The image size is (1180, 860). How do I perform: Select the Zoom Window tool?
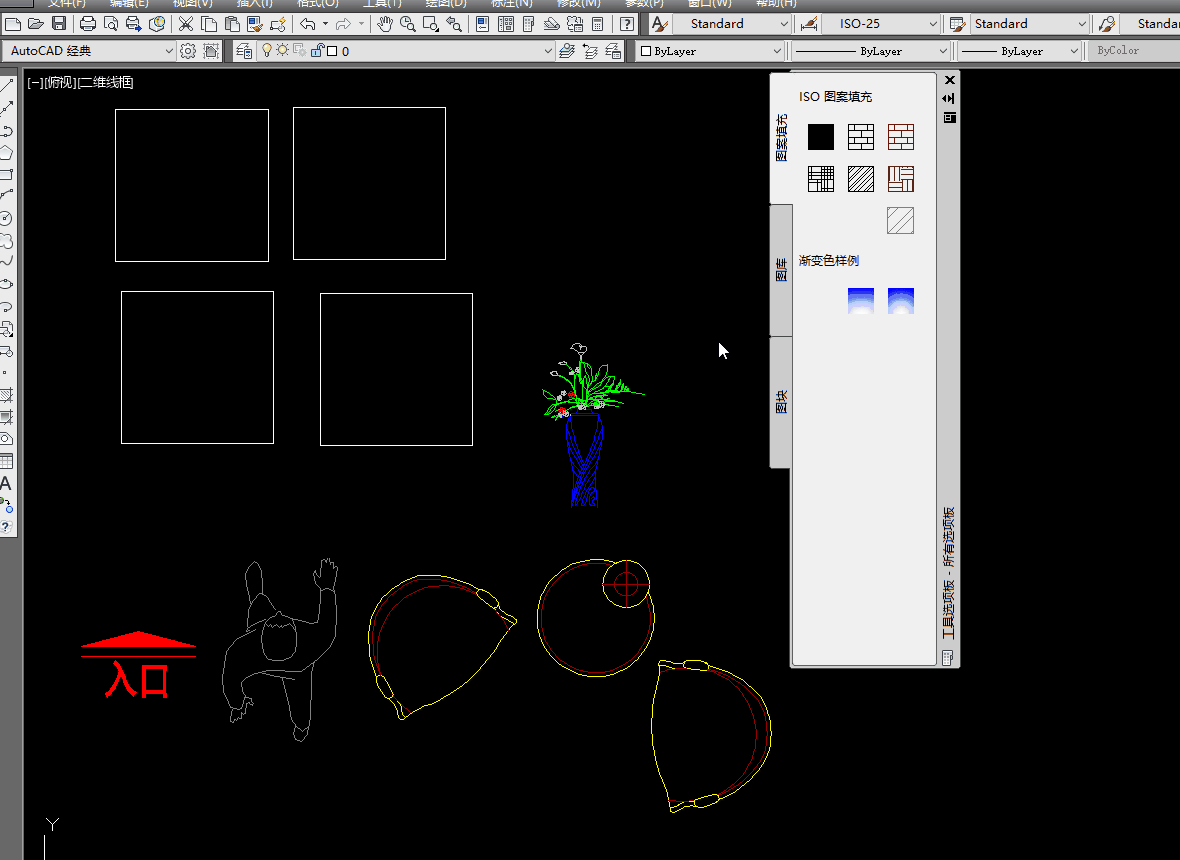click(431, 24)
